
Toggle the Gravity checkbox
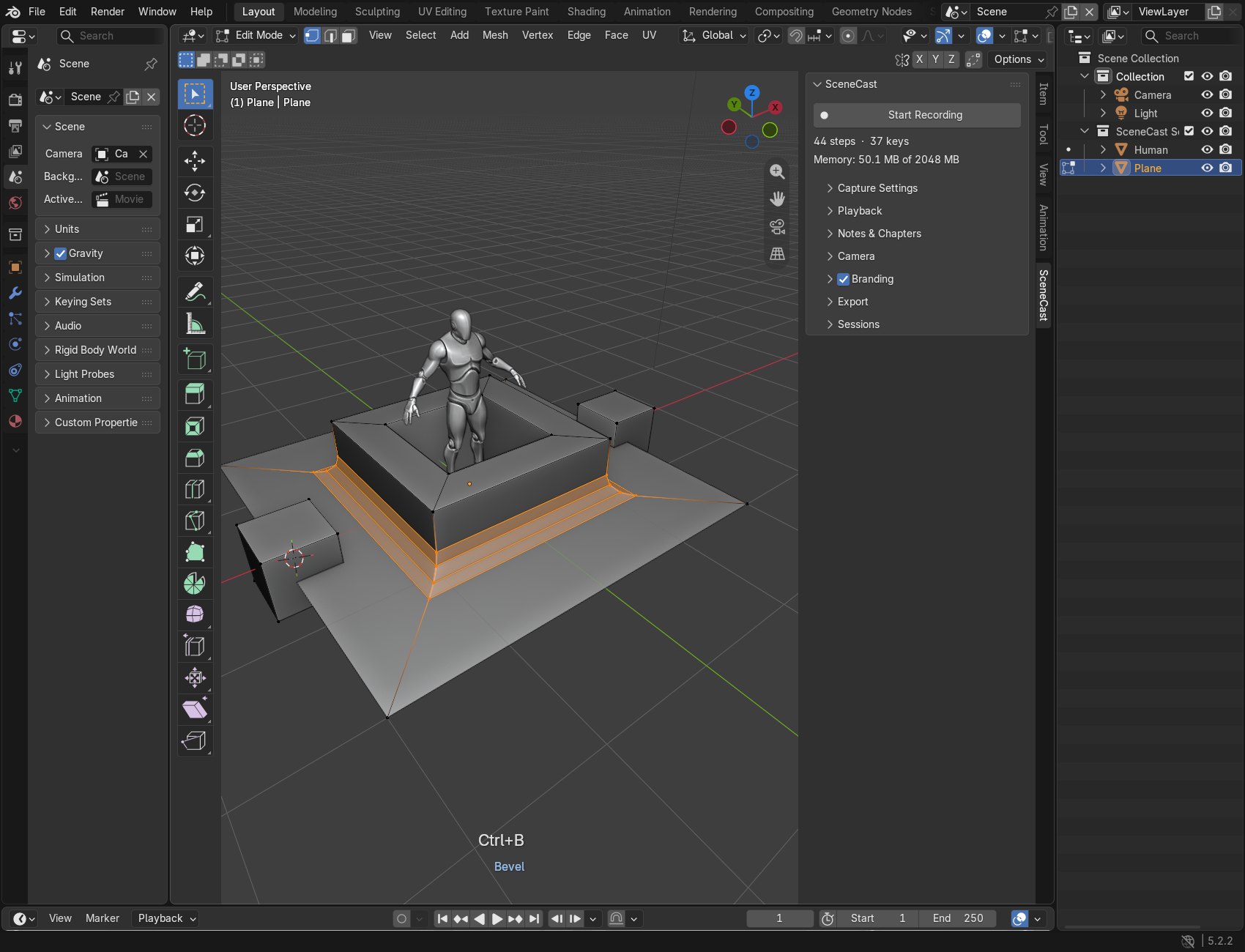click(61, 253)
